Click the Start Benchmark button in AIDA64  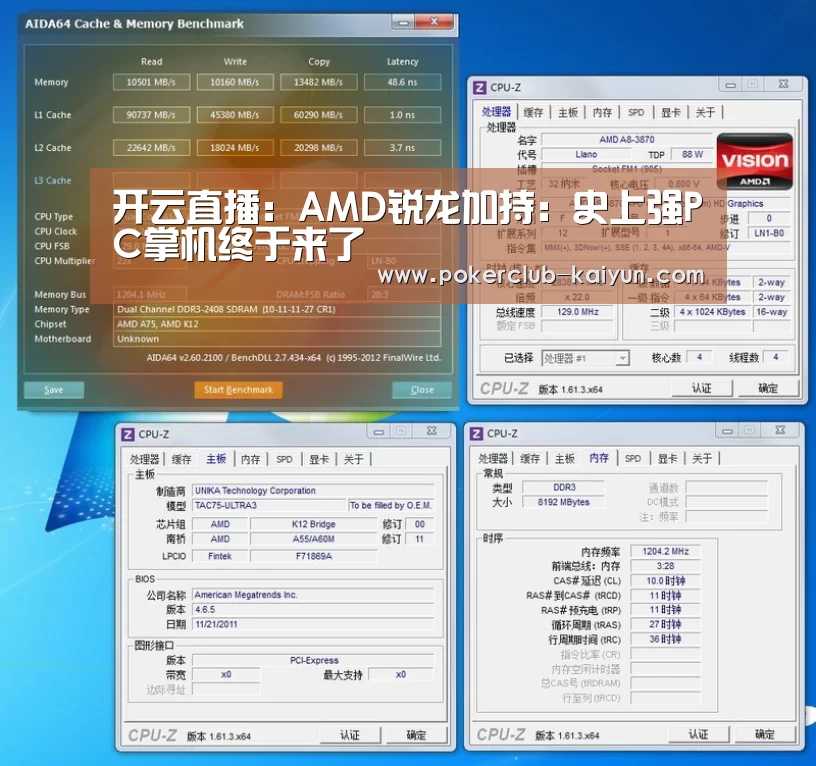[238, 390]
